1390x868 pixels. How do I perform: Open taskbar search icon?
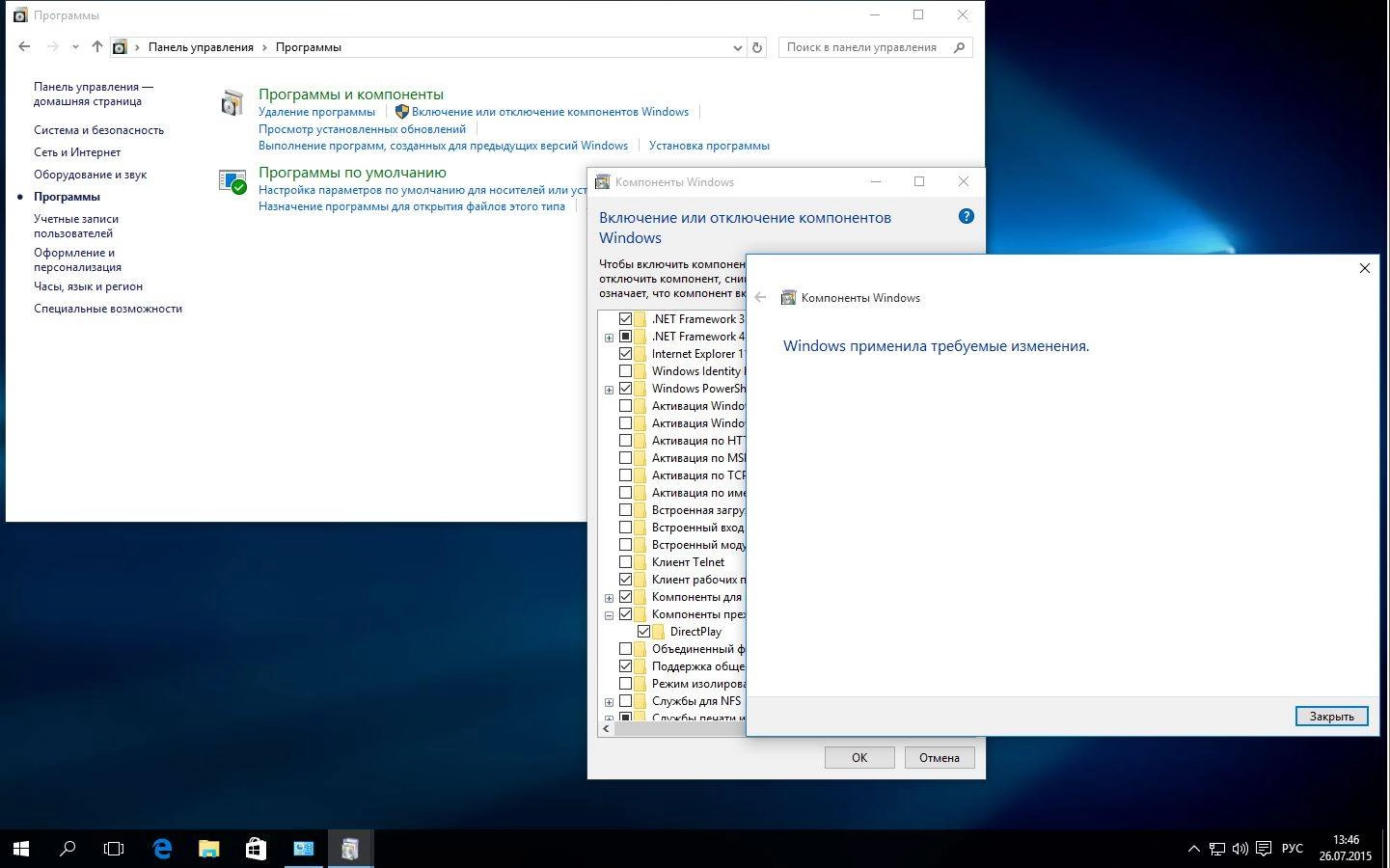click(68, 849)
